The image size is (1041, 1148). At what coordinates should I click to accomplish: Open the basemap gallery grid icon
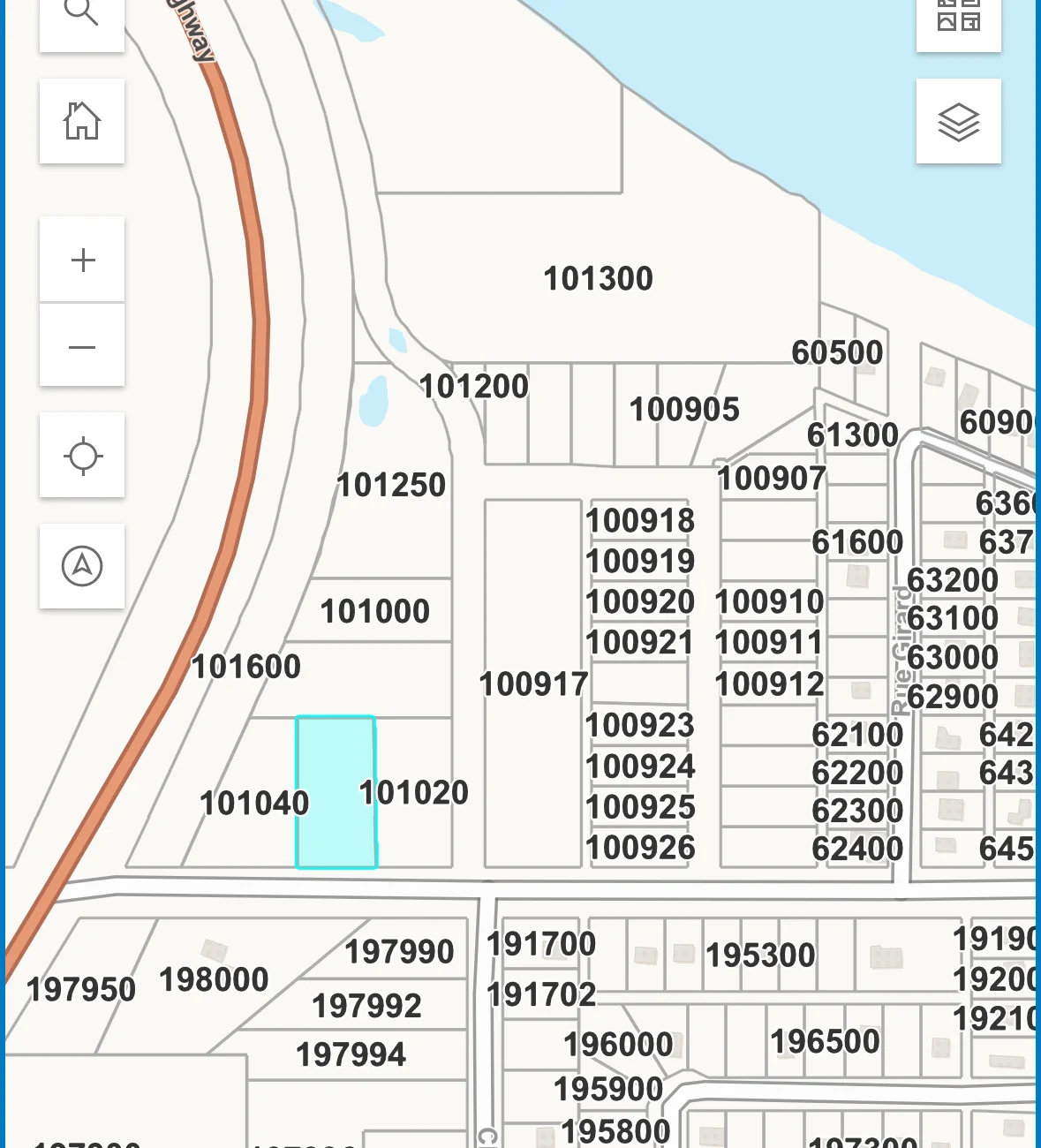tap(958, 16)
